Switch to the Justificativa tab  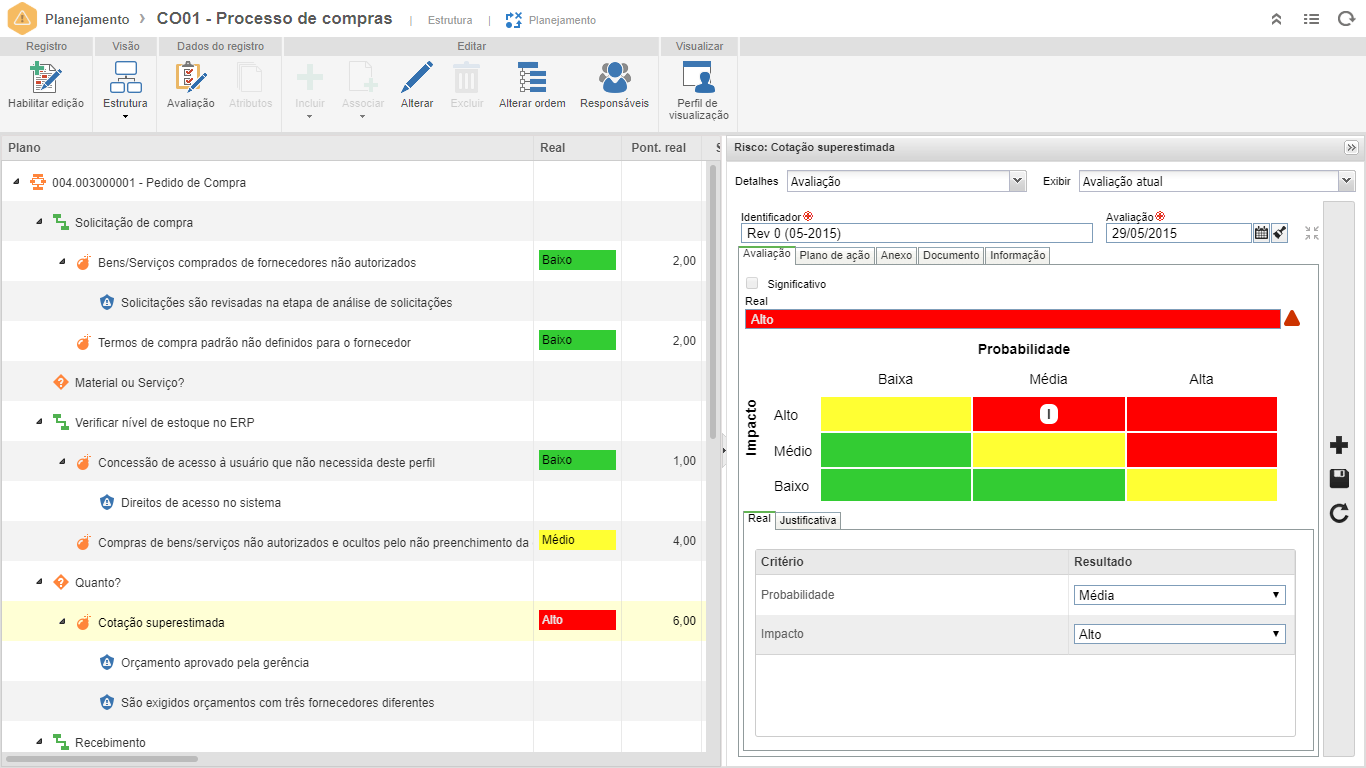808,520
